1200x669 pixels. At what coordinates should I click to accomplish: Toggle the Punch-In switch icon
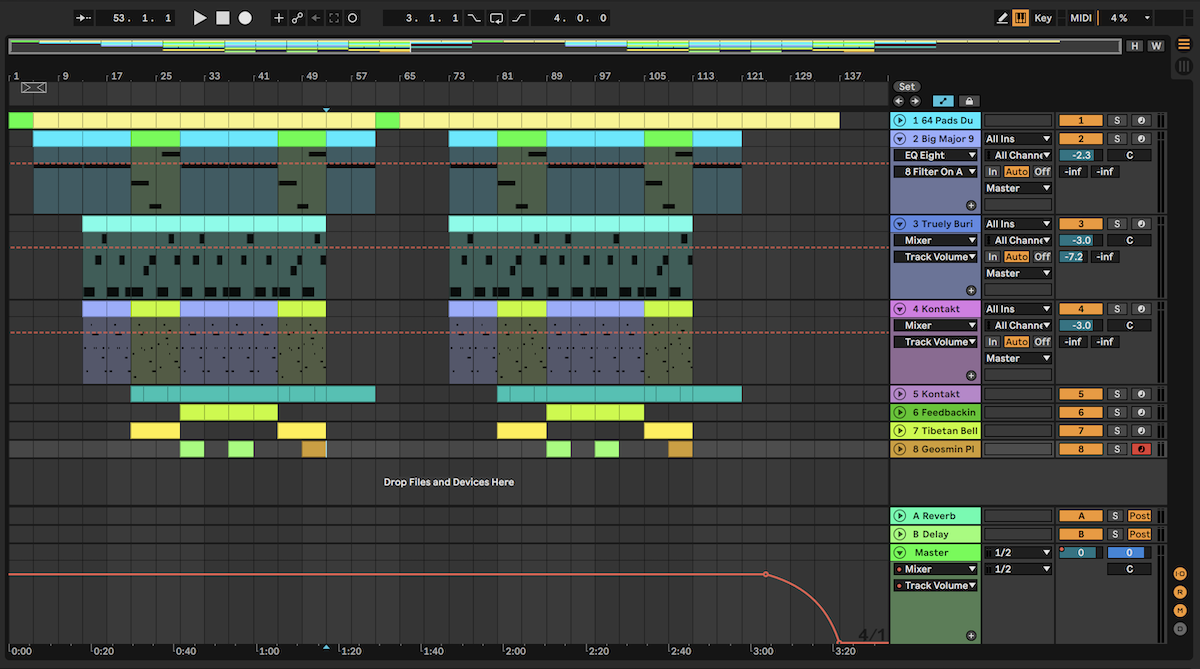[x=474, y=18]
